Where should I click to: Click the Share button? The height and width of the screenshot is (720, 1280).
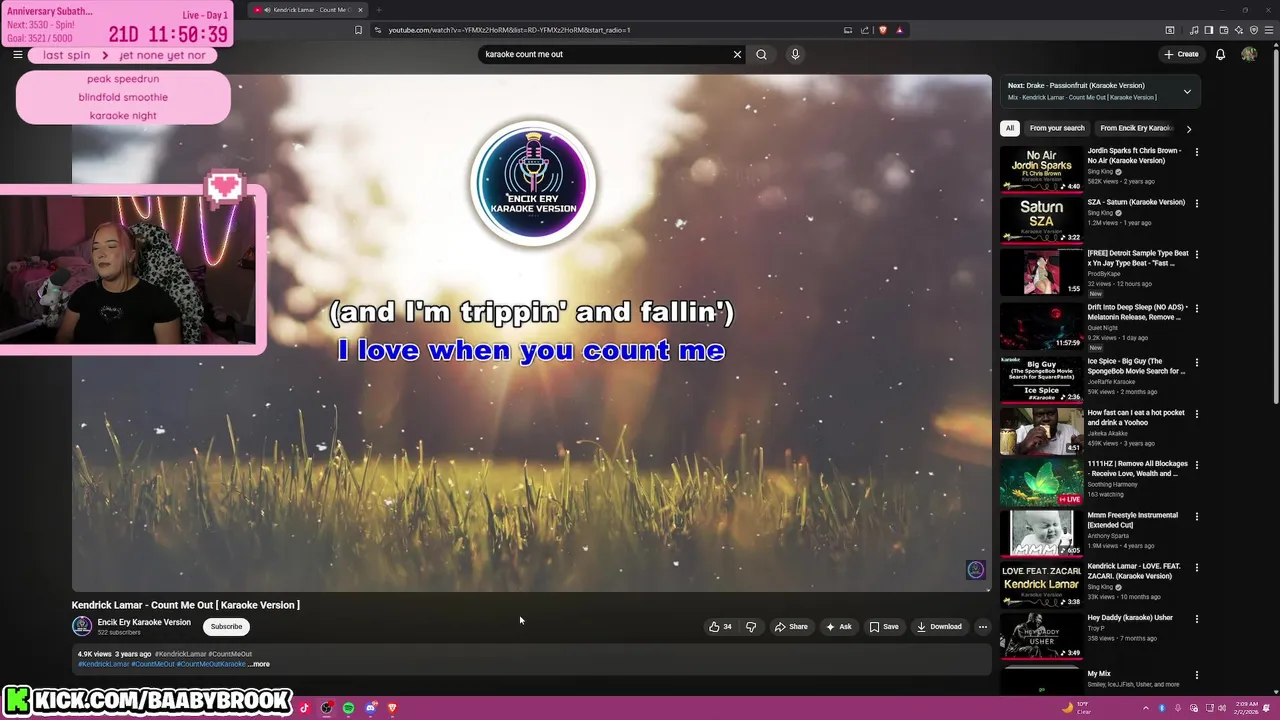[x=790, y=627]
